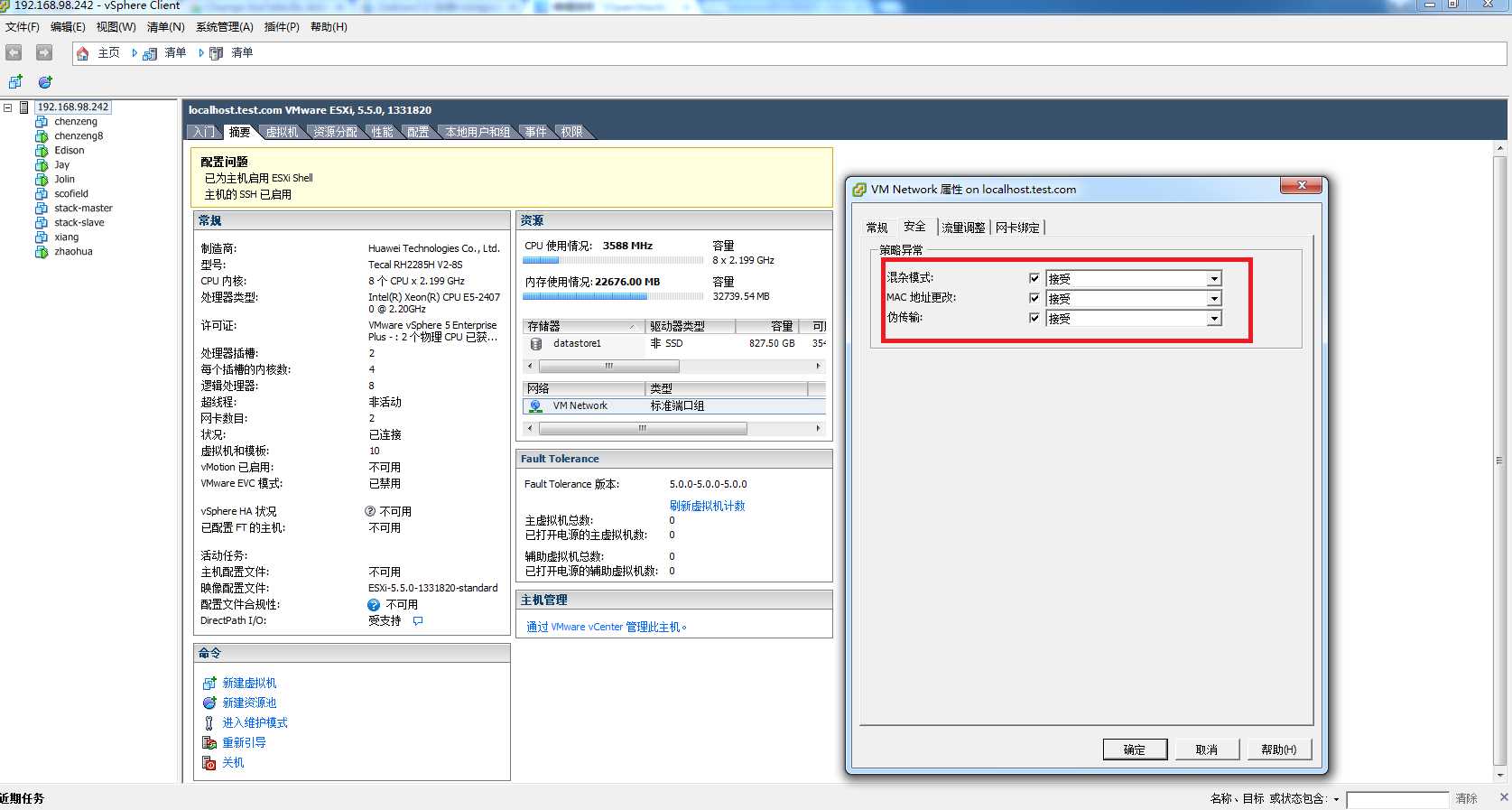Click the 清单 breadcrumb with the host icon

tap(233, 53)
